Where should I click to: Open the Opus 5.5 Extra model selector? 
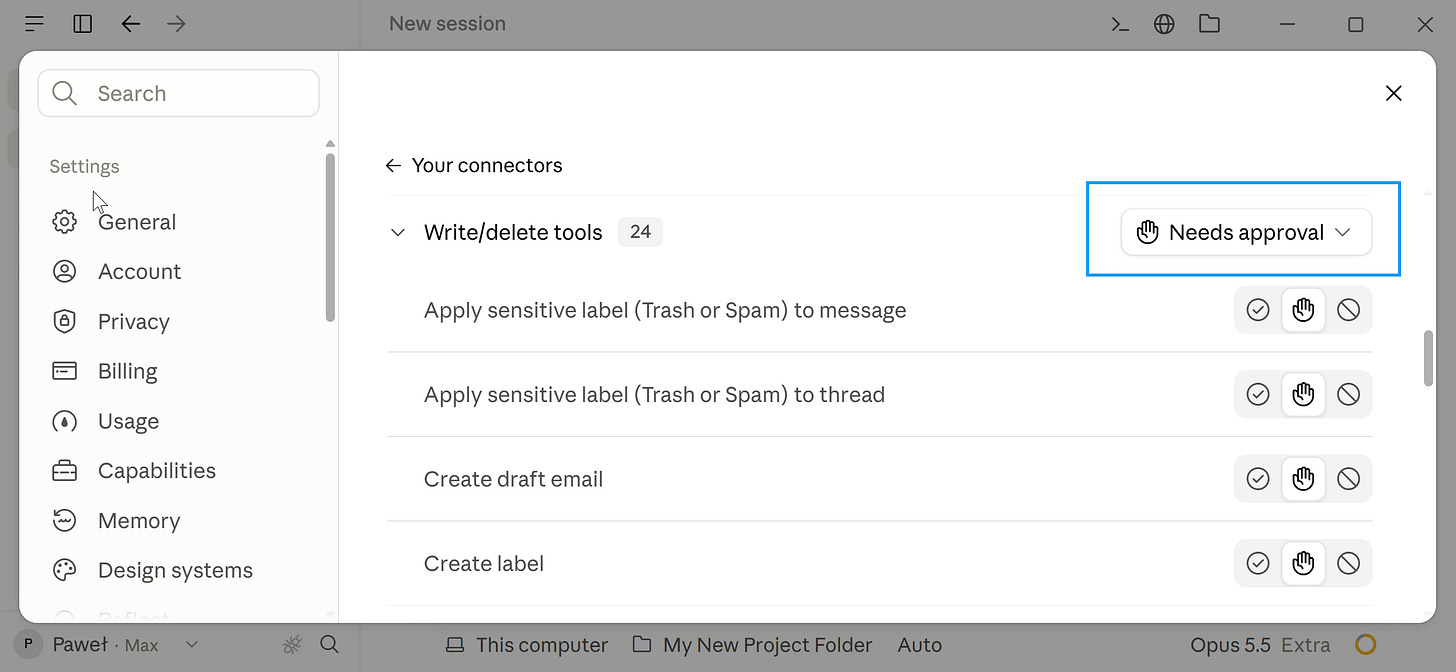[1260, 645]
